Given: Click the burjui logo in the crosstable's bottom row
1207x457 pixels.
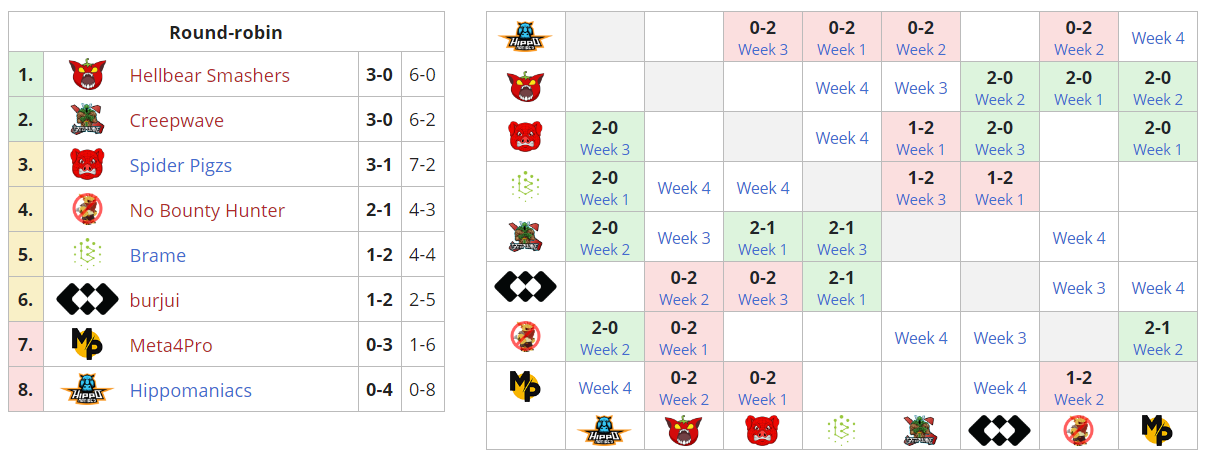Looking at the screenshot, I should click(x=999, y=430).
